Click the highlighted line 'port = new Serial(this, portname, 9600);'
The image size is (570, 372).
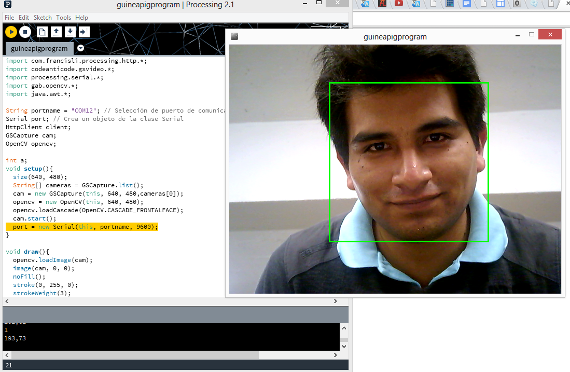click(82, 227)
